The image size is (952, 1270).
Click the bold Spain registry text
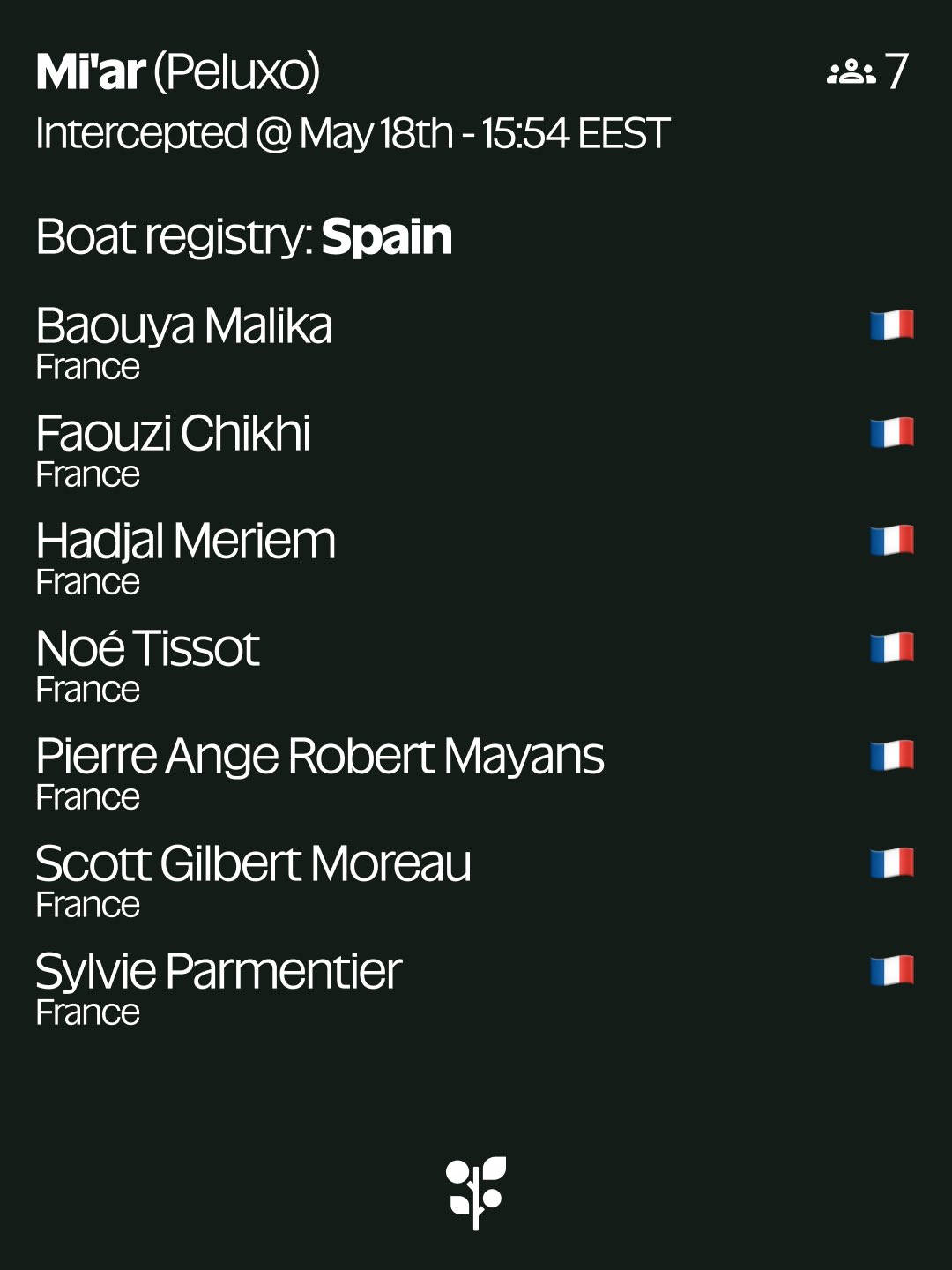(x=387, y=237)
